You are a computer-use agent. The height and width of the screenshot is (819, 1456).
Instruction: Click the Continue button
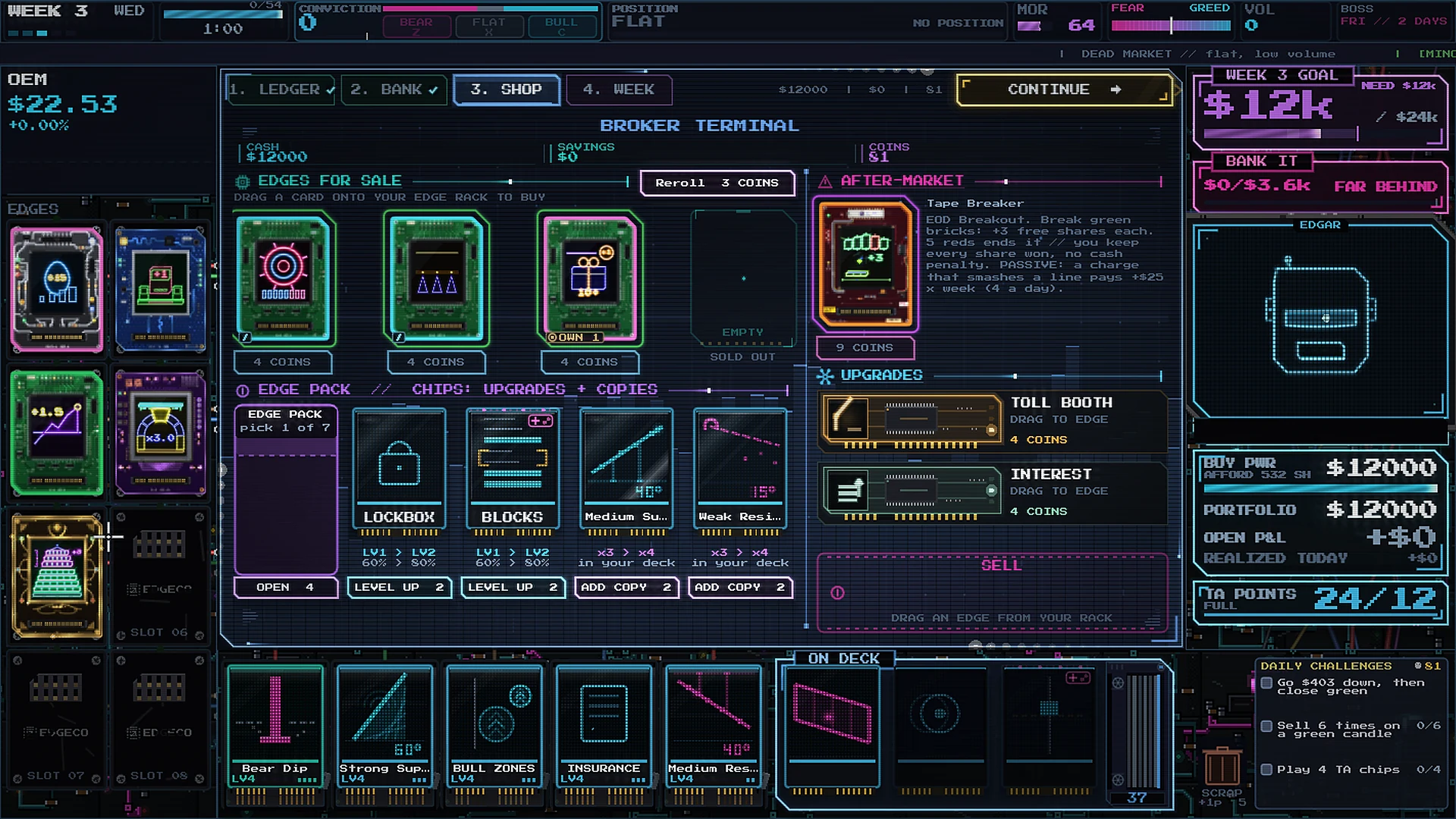pos(1064,89)
